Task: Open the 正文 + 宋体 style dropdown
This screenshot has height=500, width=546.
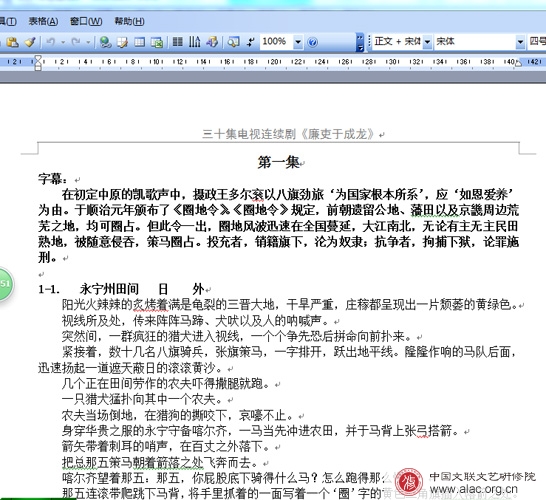Action: pyautogui.click(x=427, y=42)
